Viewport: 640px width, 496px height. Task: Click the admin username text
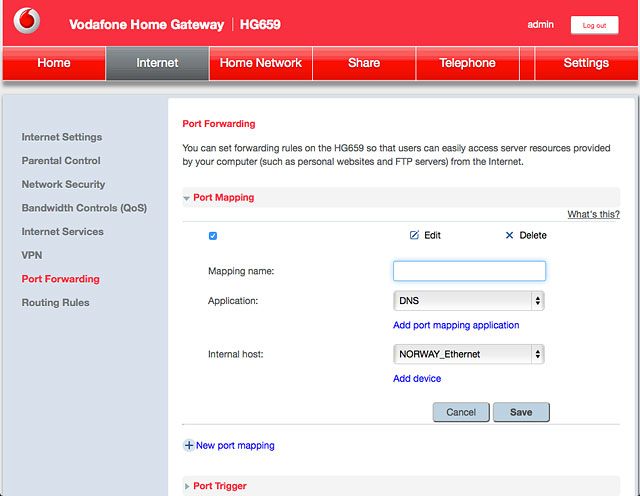click(x=540, y=25)
